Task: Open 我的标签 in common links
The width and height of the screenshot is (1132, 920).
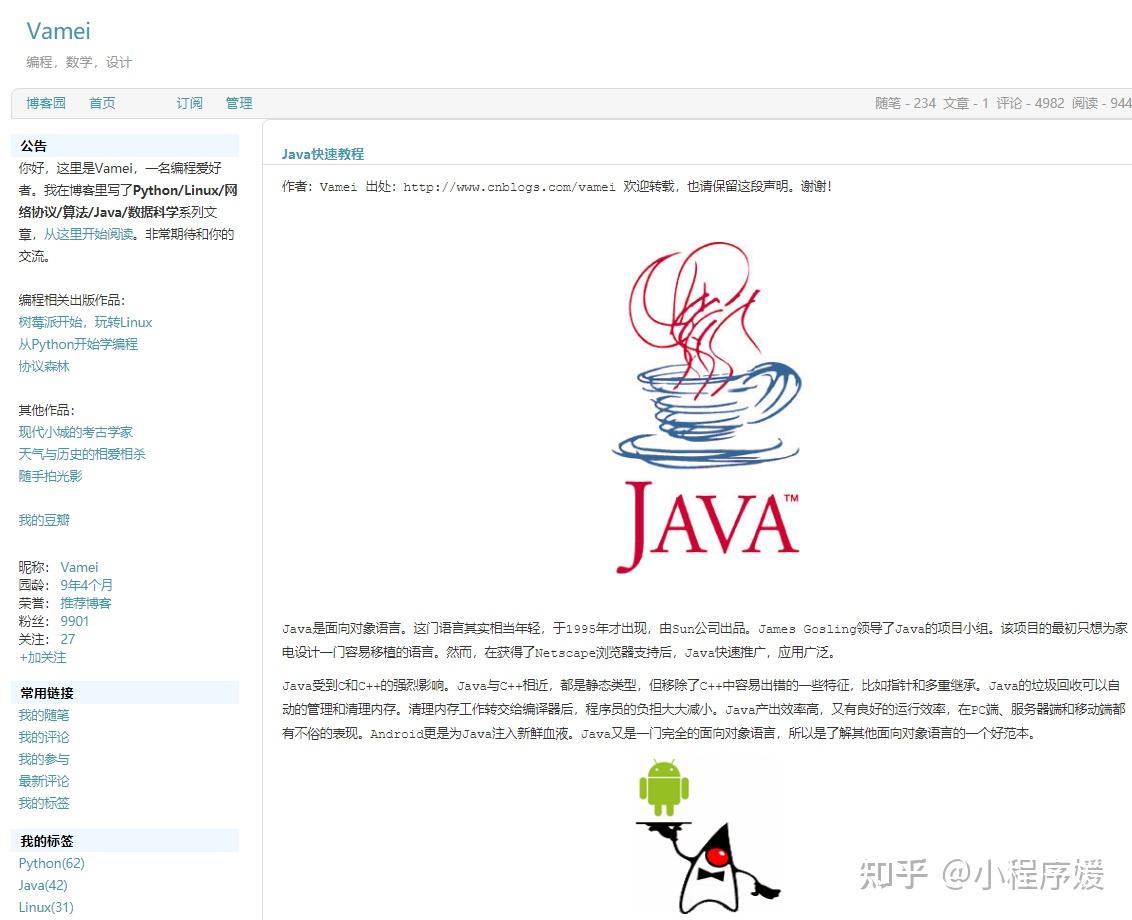Action: click(x=44, y=803)
